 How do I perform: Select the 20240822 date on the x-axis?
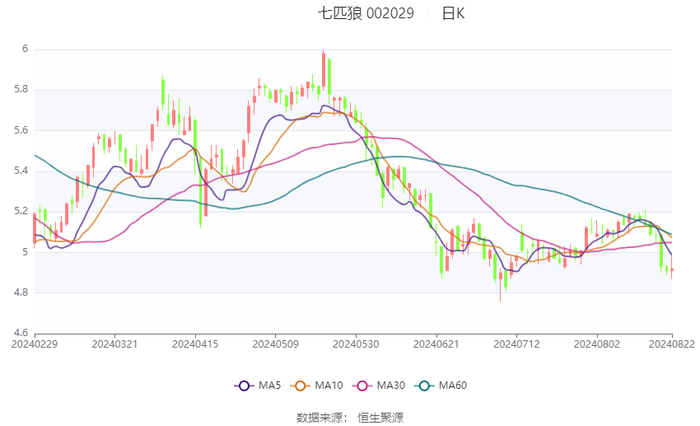[672, 344]
